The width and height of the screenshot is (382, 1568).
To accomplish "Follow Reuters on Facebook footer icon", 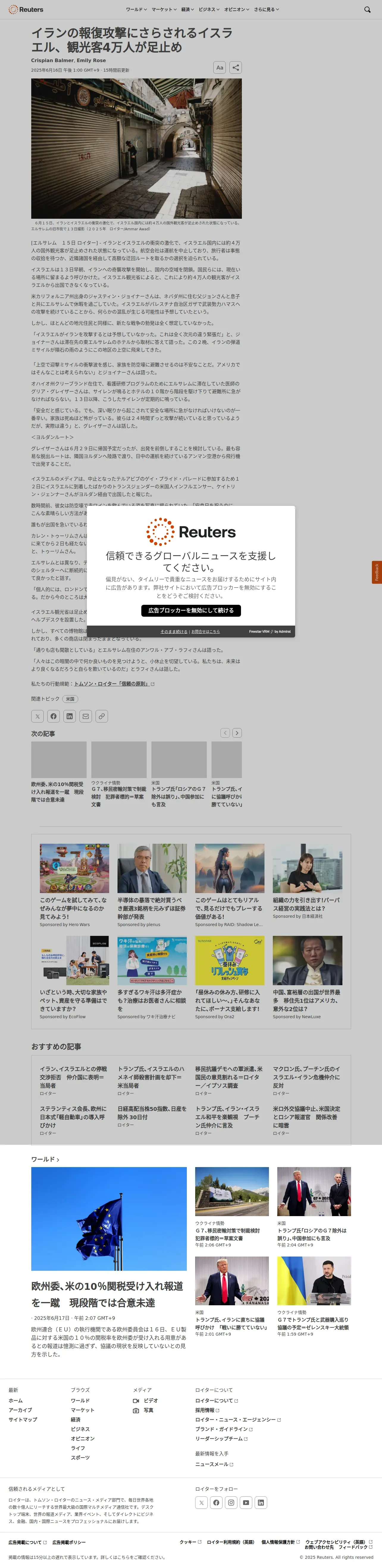I will click(x=216, y=1502).
